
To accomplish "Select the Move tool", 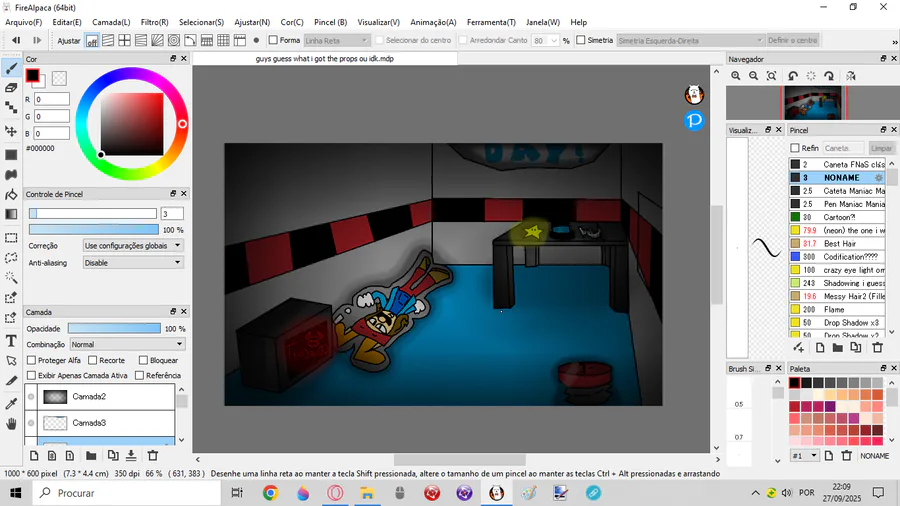I will [x=11, y=131].
